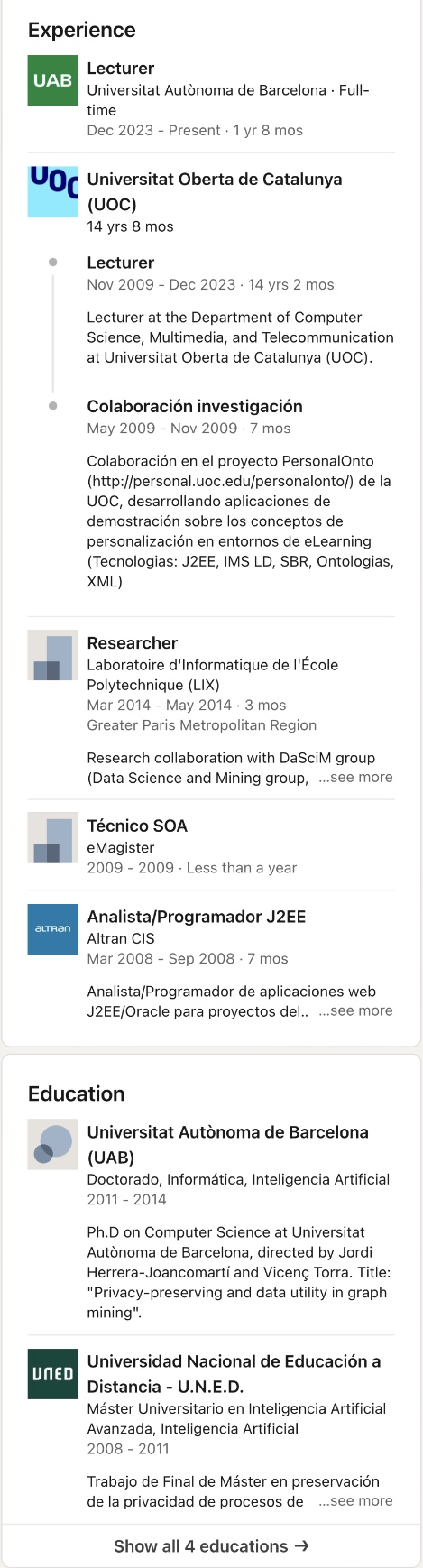Image resolution: width=423 pixels, height=1568 pixels.
Task: Click the LIX Researcher placeholder logo
Action: point(53,656)
